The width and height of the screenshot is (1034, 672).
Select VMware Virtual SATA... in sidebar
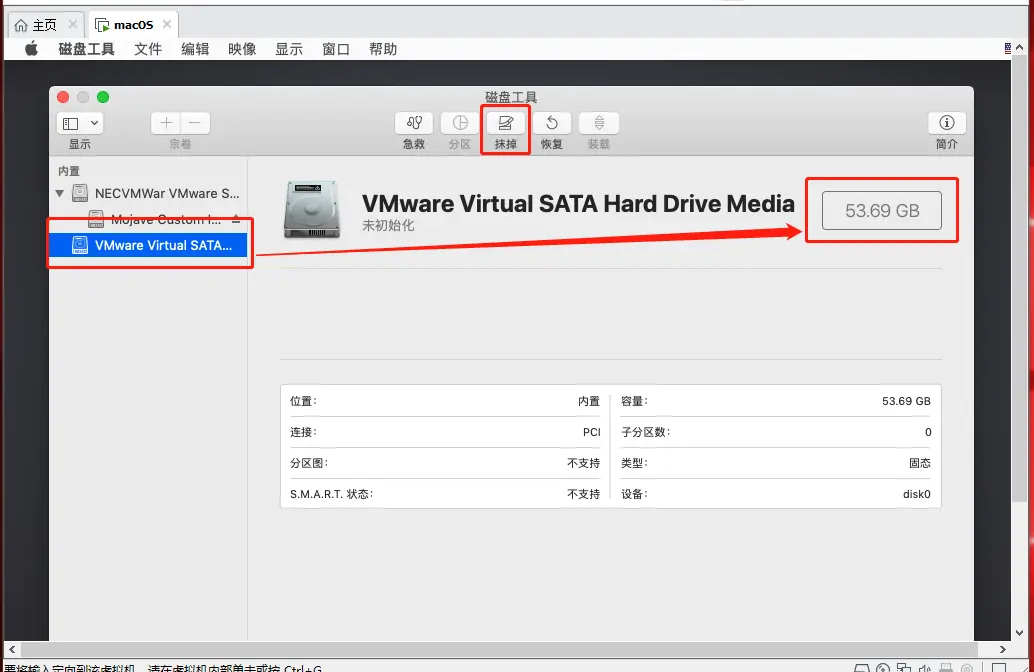[x=148, y=245]
